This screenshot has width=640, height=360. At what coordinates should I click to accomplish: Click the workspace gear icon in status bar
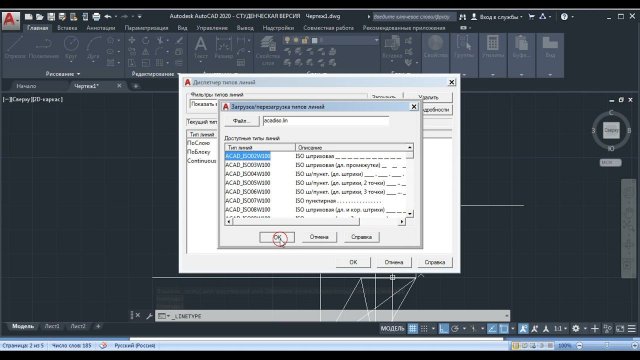click(576, 329)
